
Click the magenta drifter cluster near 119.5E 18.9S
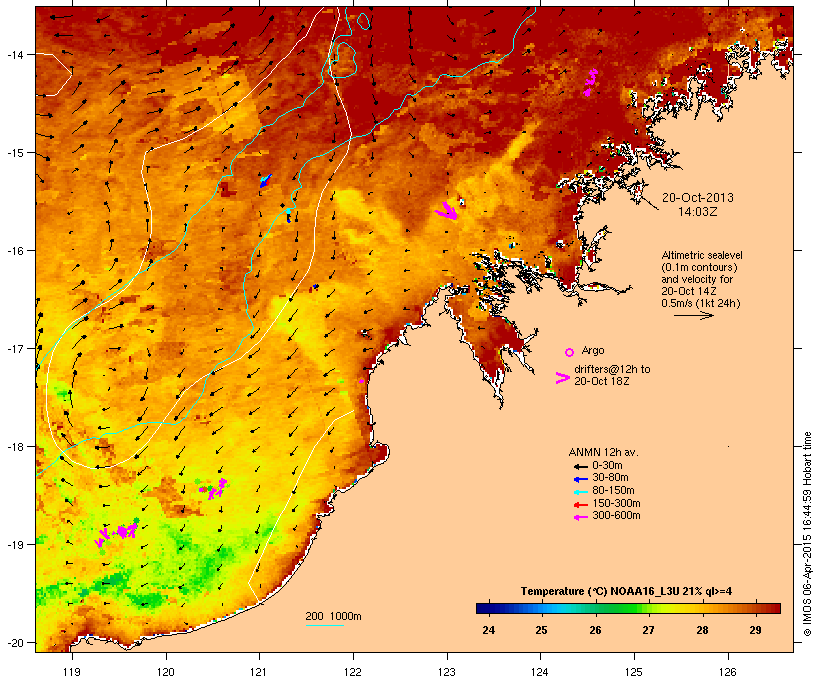coord(118,532)
